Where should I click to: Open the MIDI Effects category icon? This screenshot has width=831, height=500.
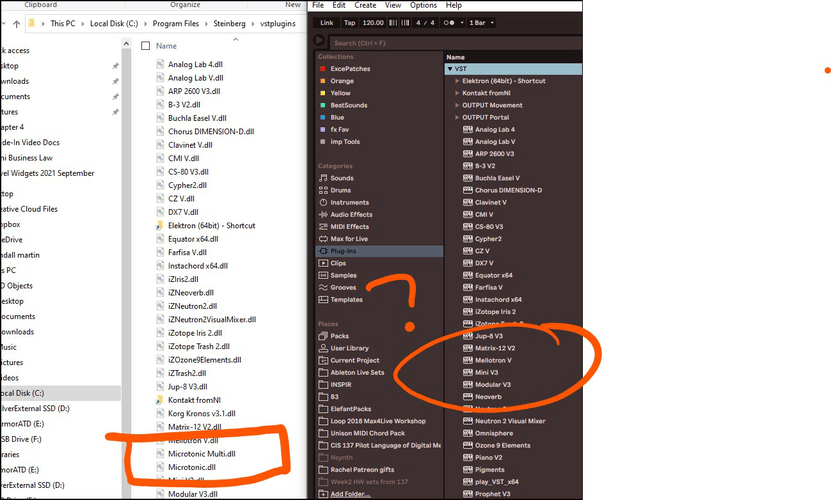(323, 227)
